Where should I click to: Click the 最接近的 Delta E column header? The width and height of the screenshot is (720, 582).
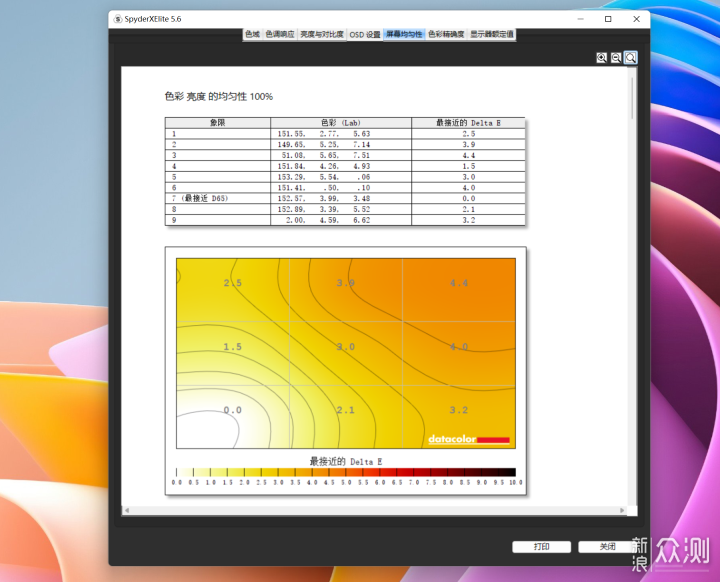click(468, 123)
